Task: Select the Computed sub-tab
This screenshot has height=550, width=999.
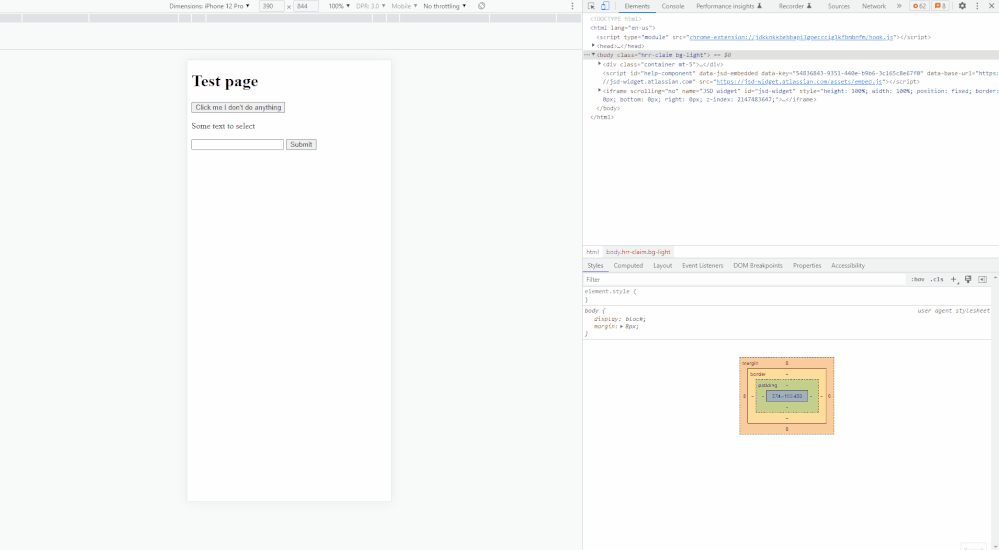Action: click(x=628, y=266)
